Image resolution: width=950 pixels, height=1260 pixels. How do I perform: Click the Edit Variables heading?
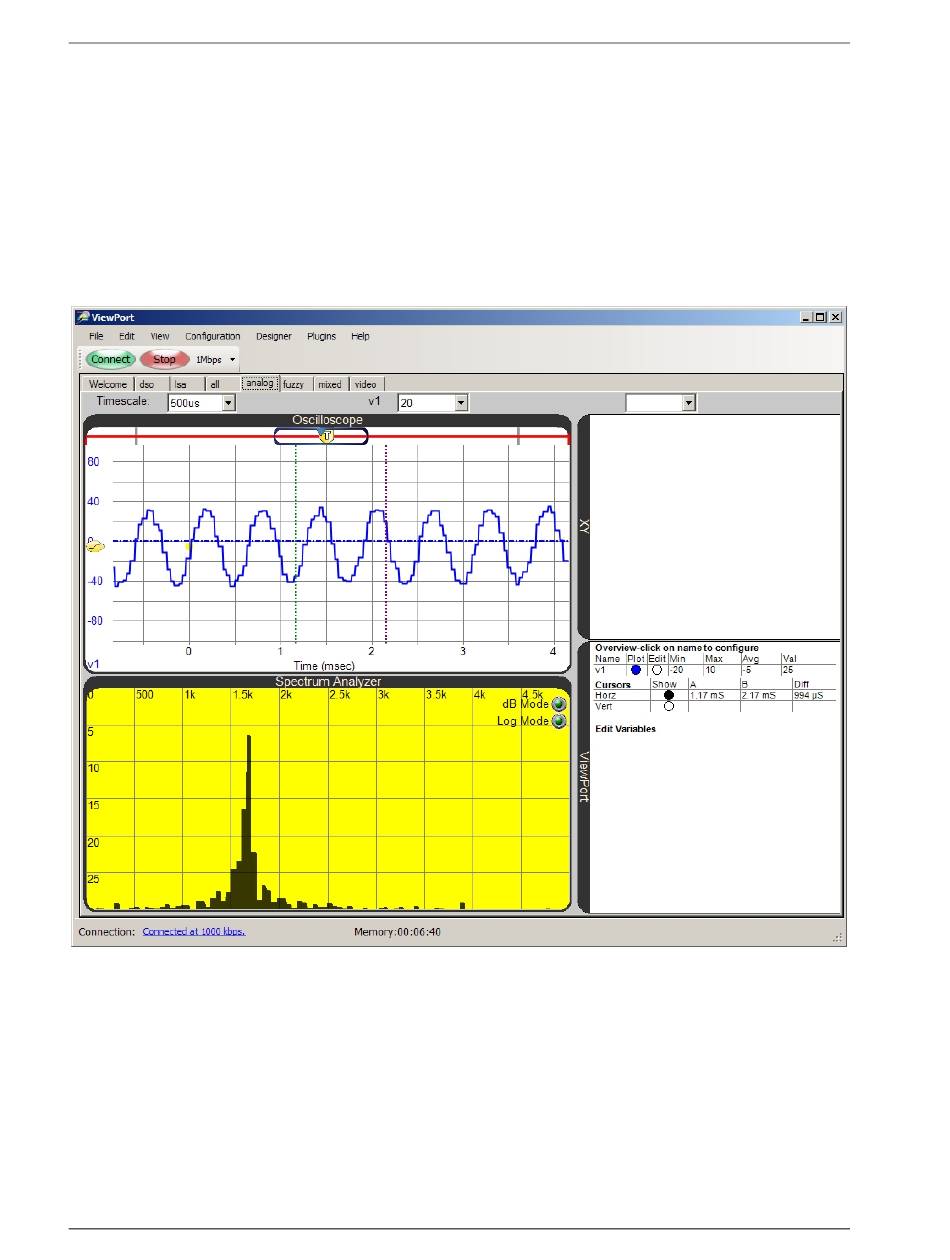[x=625, y=729]
